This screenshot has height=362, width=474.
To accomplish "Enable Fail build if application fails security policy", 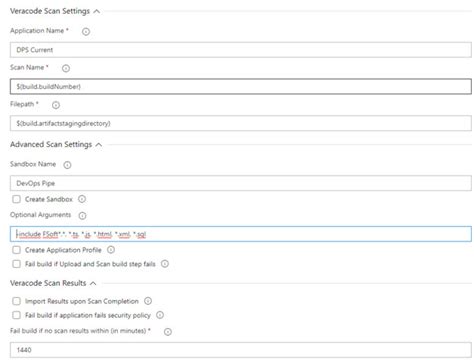I will (16, 315).
